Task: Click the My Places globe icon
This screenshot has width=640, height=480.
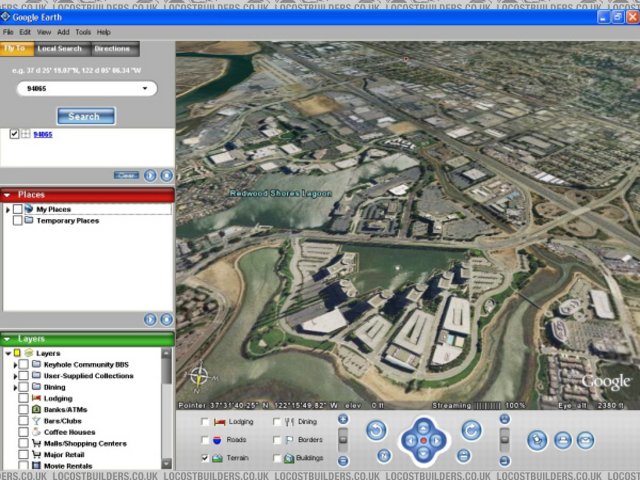Action: [29, 209]
